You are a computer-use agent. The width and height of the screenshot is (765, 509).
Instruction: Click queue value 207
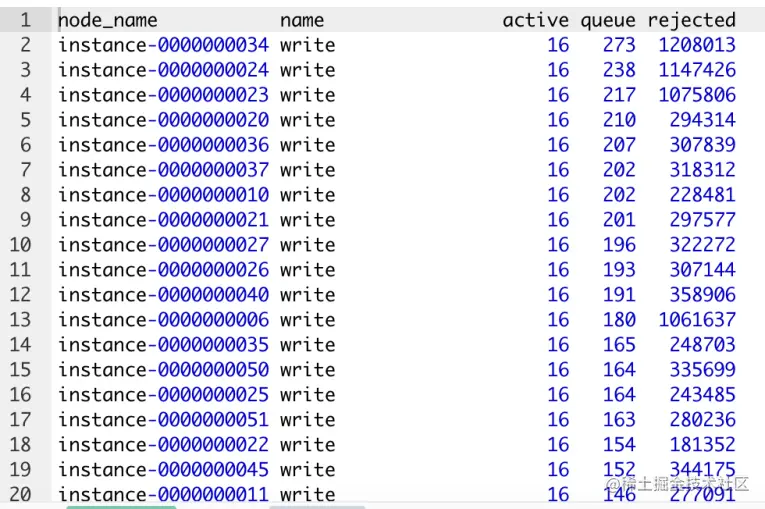619,145
